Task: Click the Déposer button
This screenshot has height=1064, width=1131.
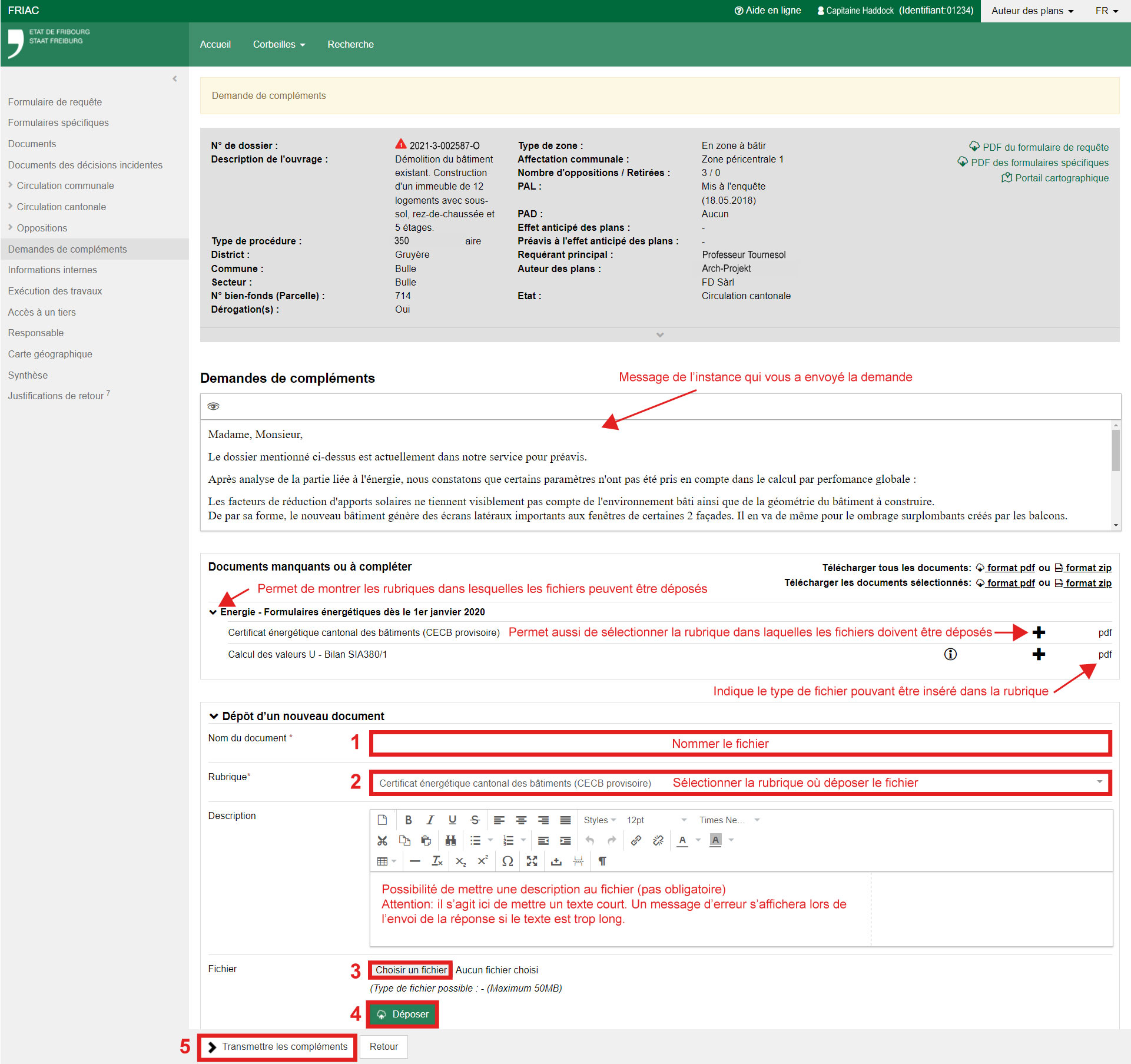Action: 403,1014
